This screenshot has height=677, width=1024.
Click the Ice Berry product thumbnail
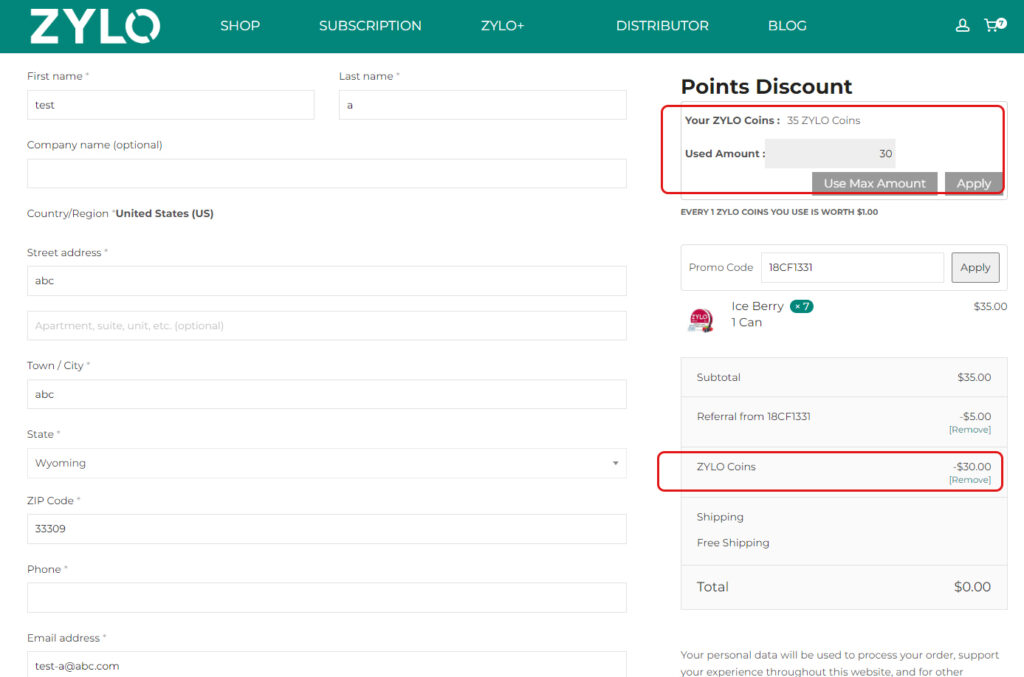700,319
